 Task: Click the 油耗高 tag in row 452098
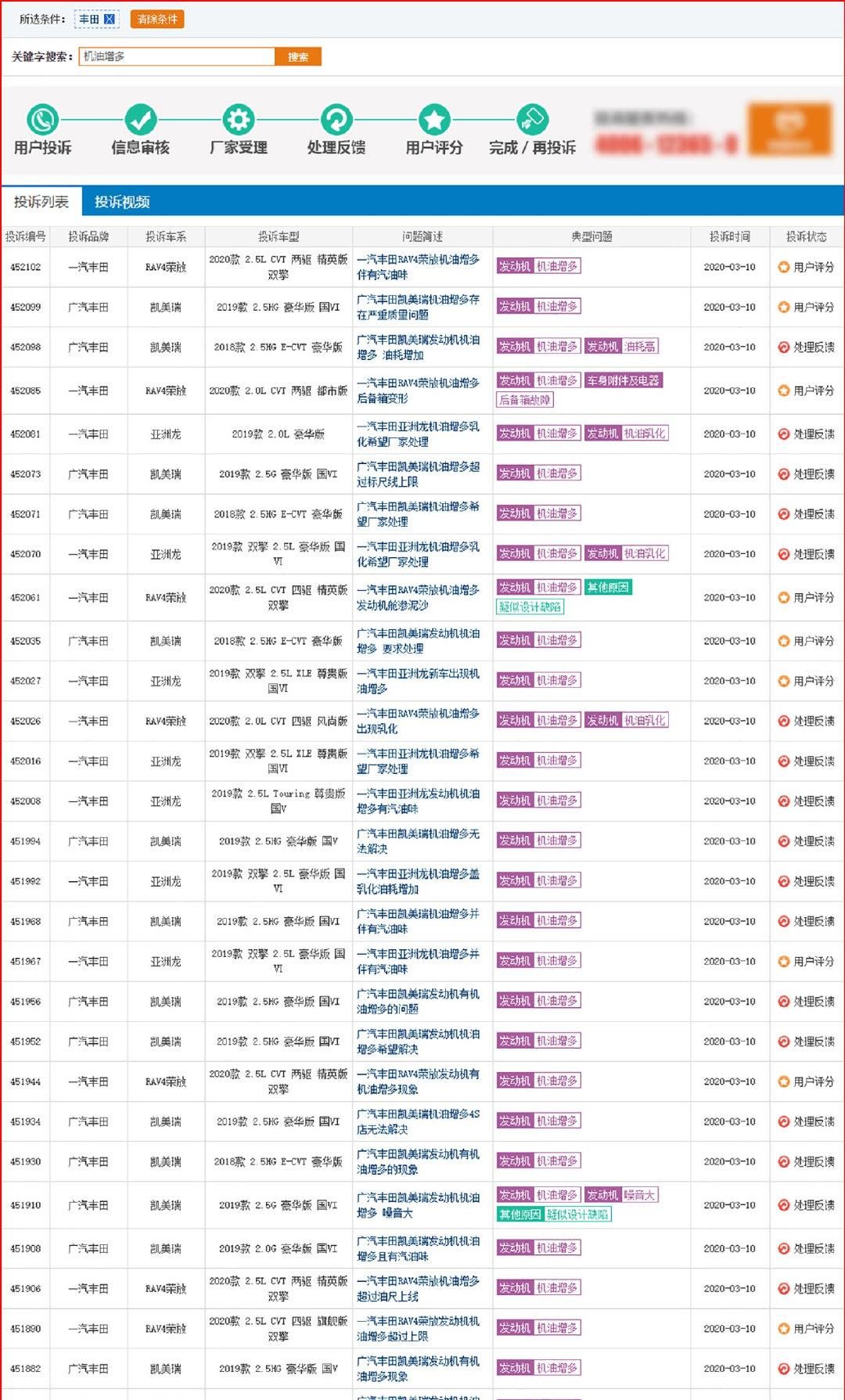(641, 346)
